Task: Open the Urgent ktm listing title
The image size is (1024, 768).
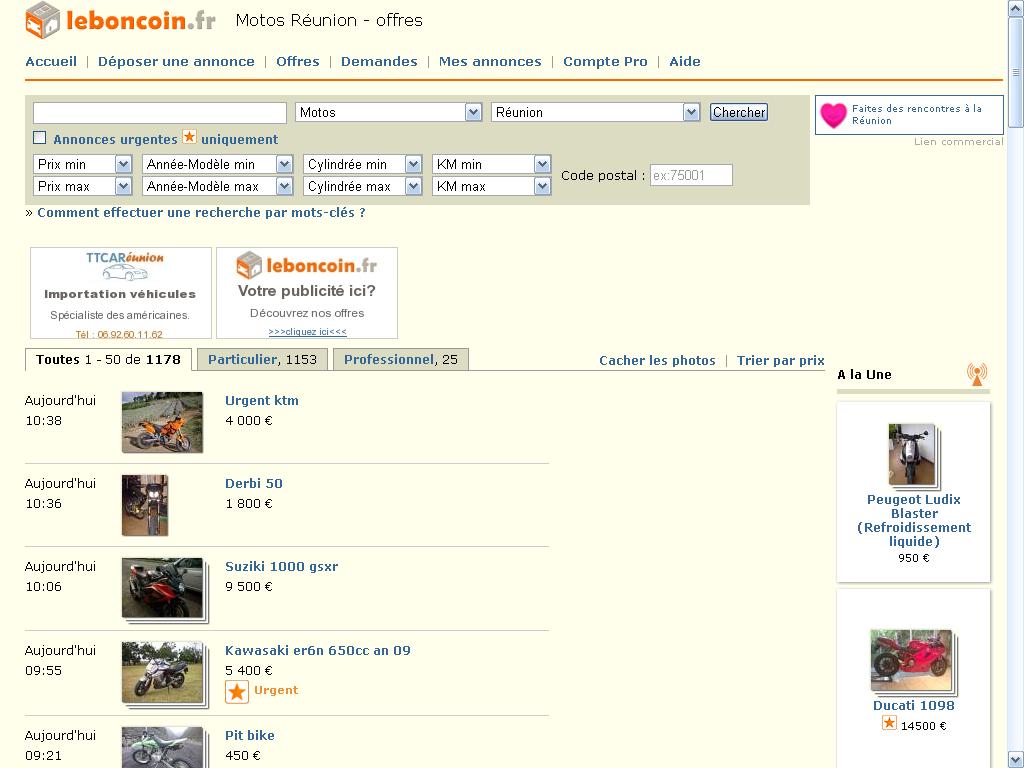Action: coord(262,401)
